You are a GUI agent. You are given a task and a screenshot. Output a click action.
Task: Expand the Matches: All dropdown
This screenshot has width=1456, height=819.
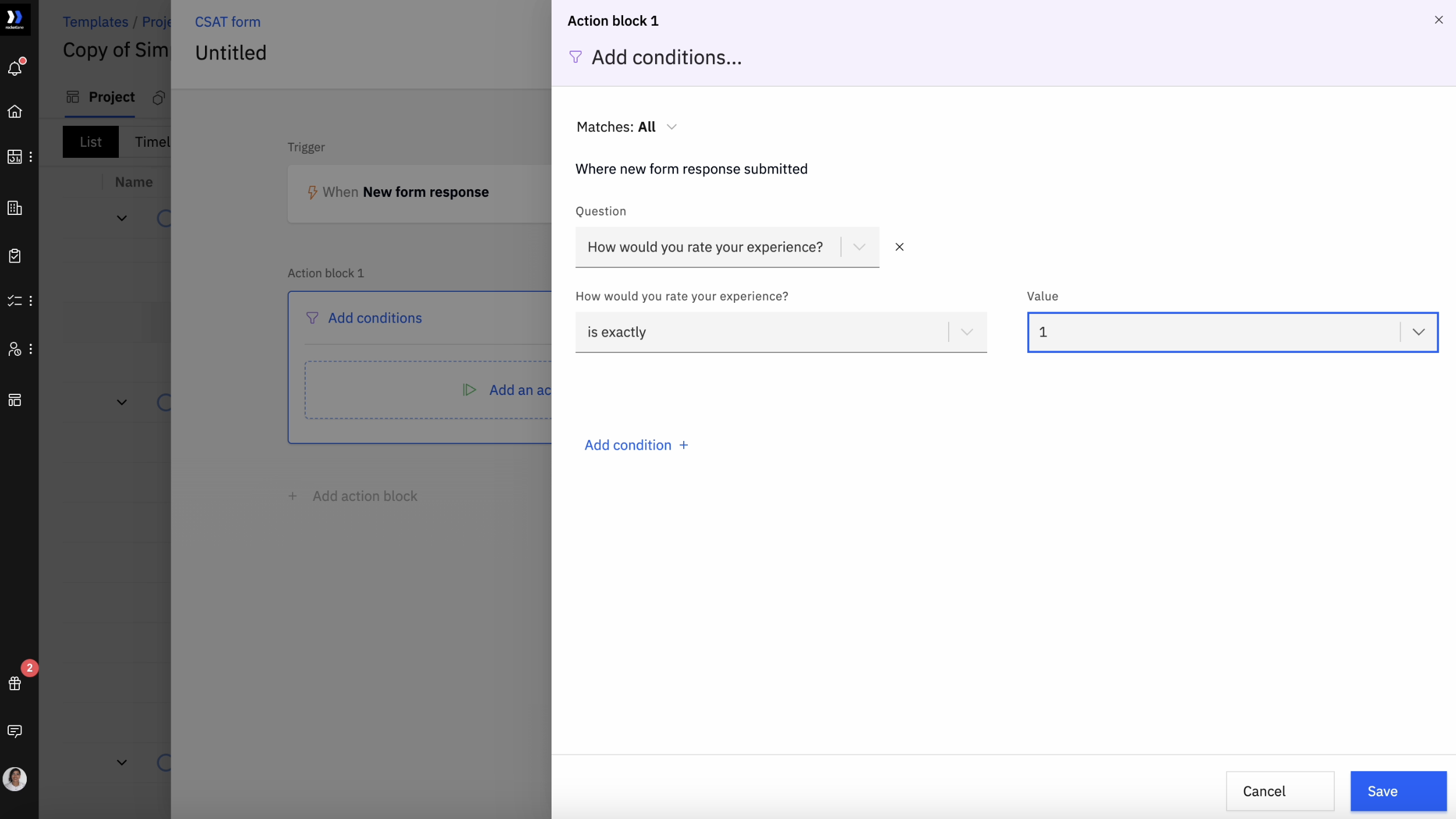[x=627, y=127]
